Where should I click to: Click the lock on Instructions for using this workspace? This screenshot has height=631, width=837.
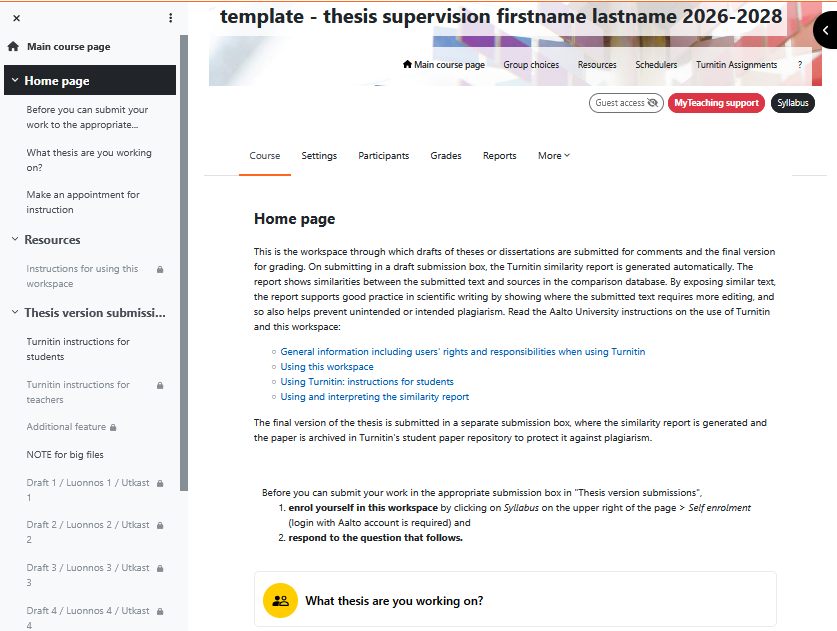(x=161, y=268)
